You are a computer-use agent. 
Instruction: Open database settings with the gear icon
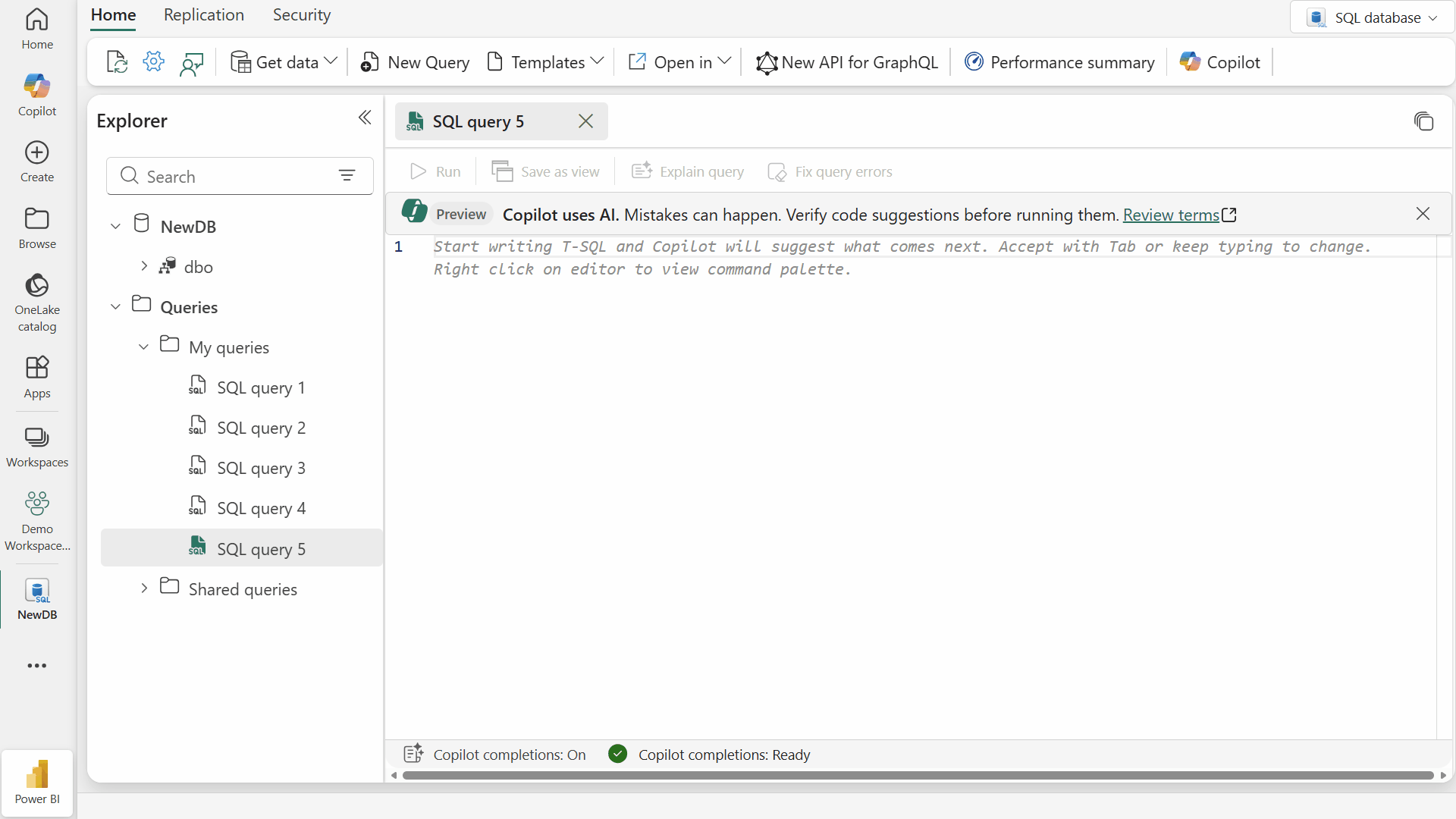point(153,61)
